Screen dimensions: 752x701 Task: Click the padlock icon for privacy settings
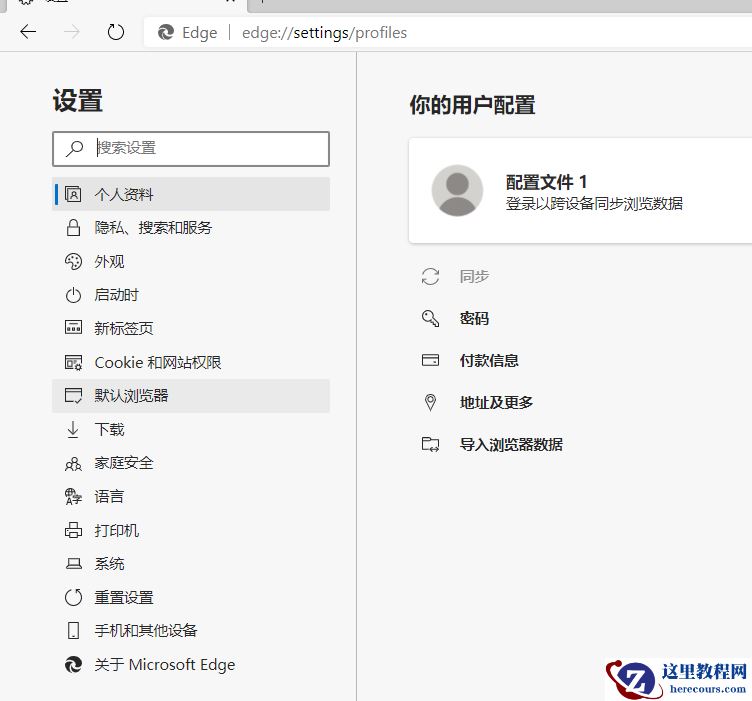tap(73, 228)
